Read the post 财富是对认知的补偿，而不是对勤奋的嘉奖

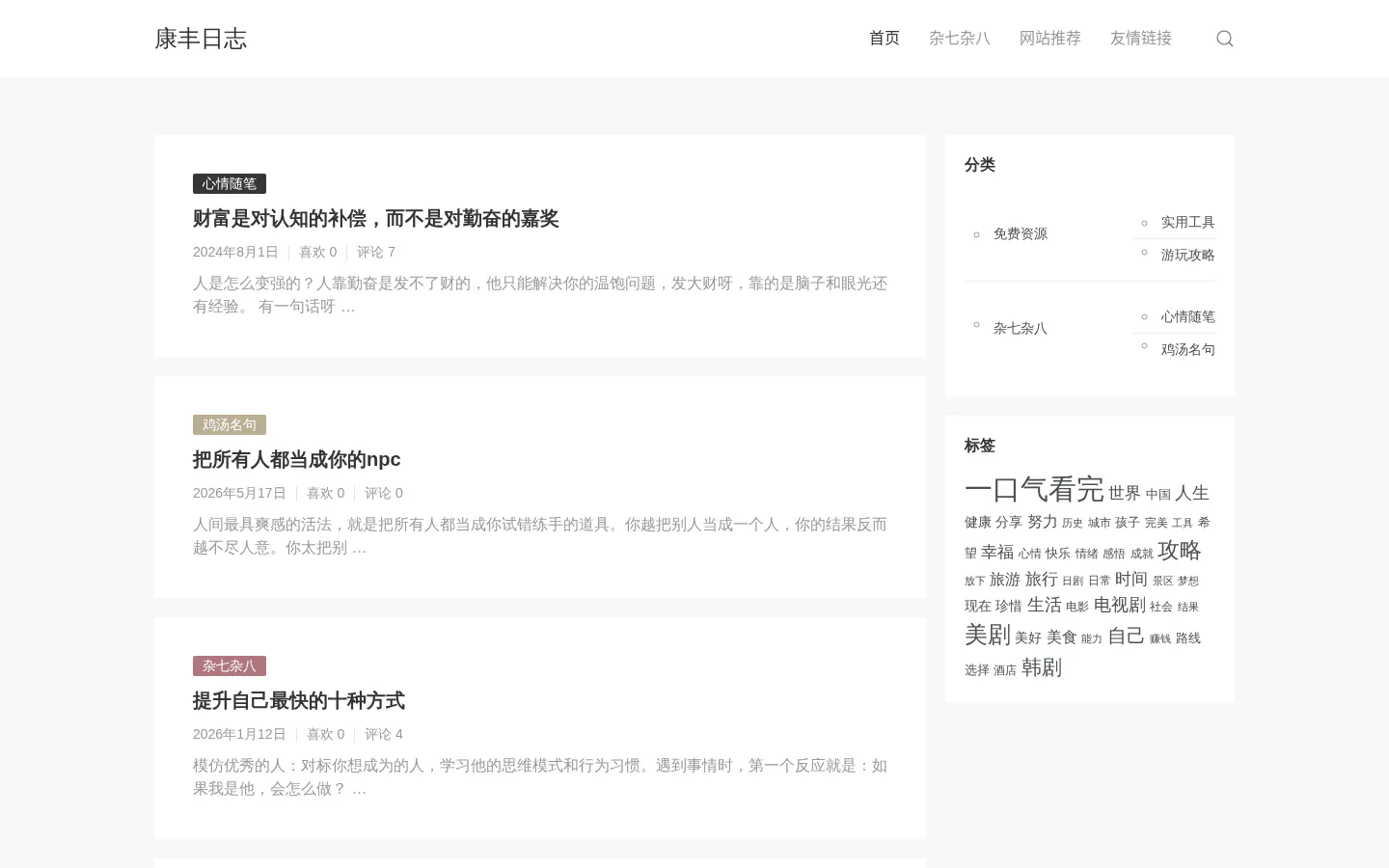(x=376, y=219)
